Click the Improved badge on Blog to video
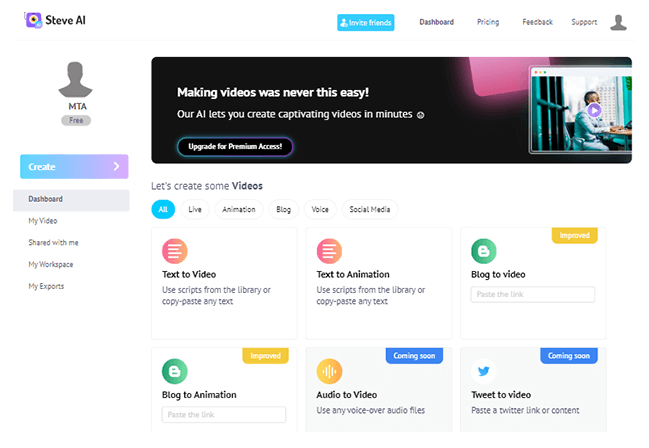The width and height of the screenshot is (649, 448). 574,235
